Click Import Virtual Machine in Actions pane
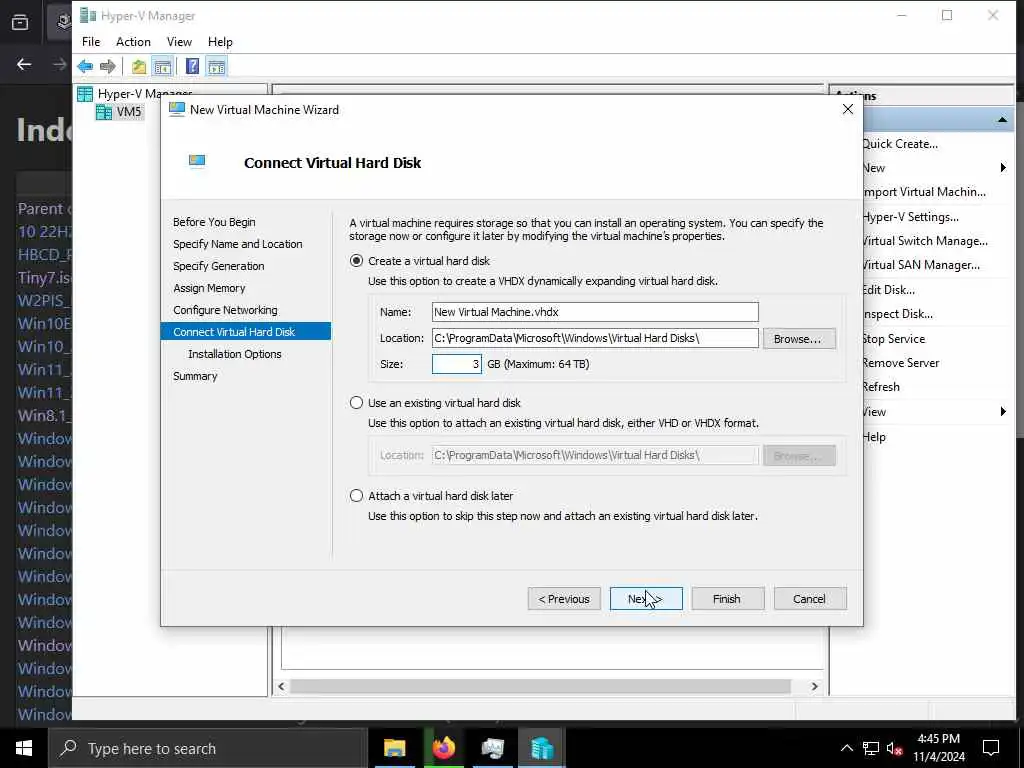 (x=924, y=192)
